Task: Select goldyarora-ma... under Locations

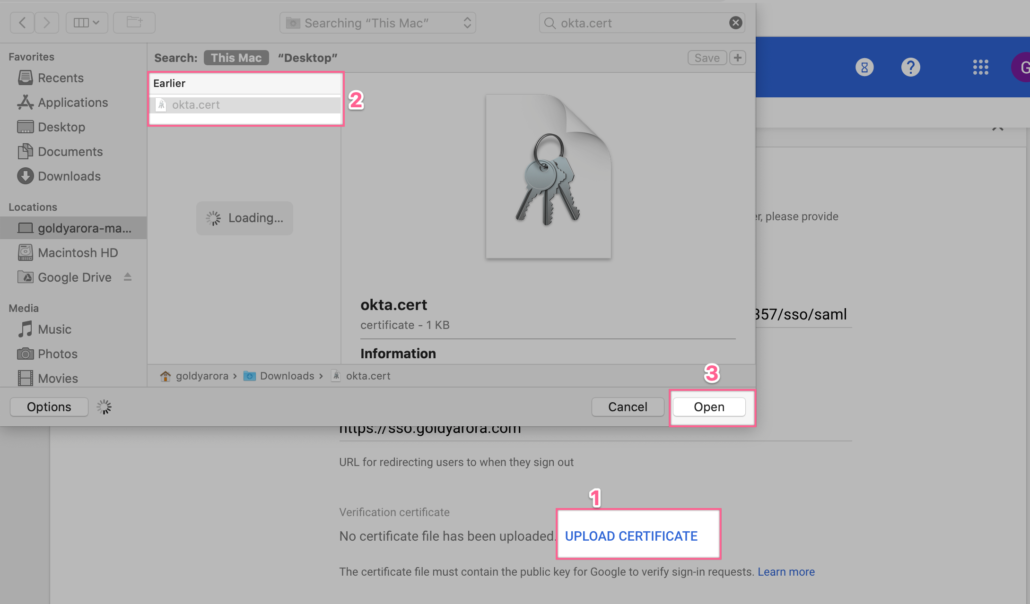Action: [x=73, y=228]
